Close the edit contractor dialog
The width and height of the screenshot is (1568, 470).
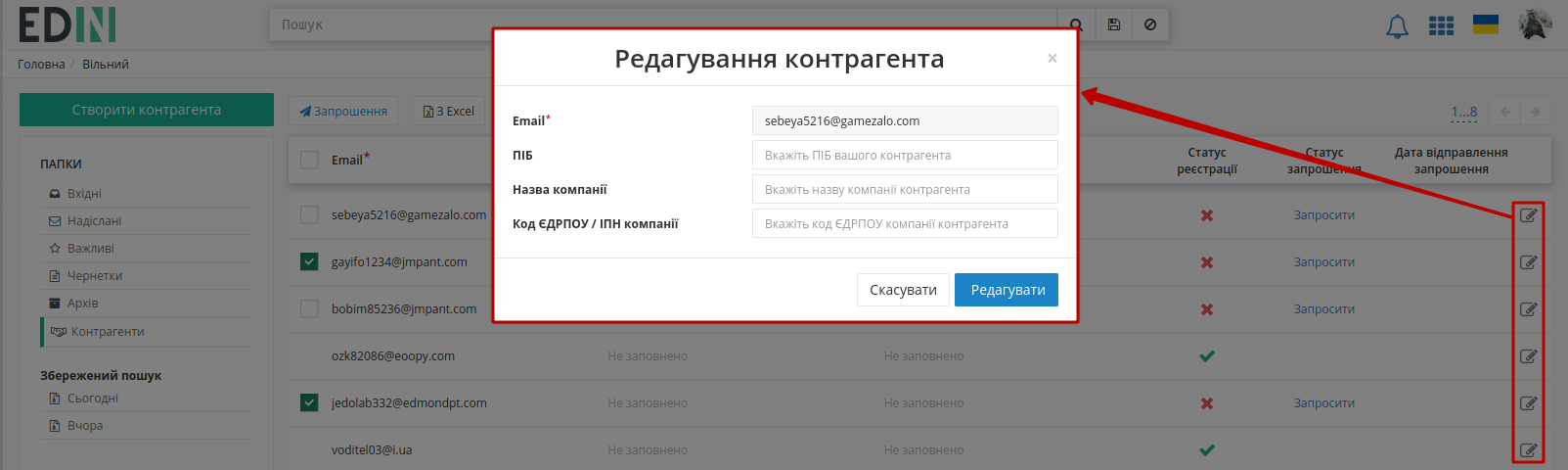[x=1053, y=59]
